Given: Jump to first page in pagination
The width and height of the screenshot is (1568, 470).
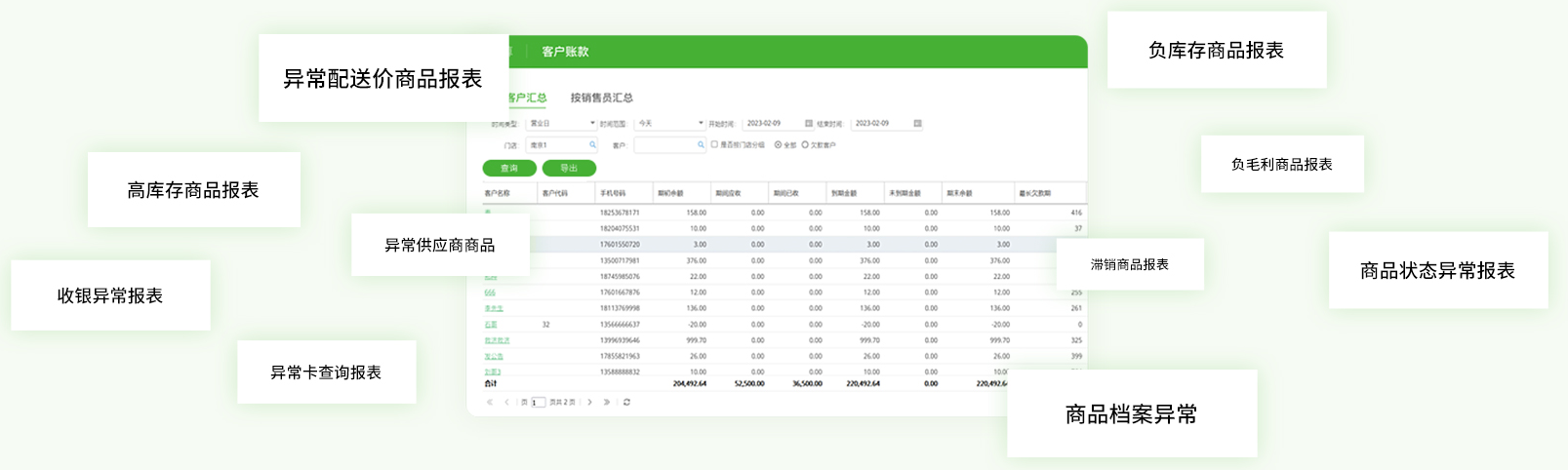Looking at the screenshot, I should (490, 402).
